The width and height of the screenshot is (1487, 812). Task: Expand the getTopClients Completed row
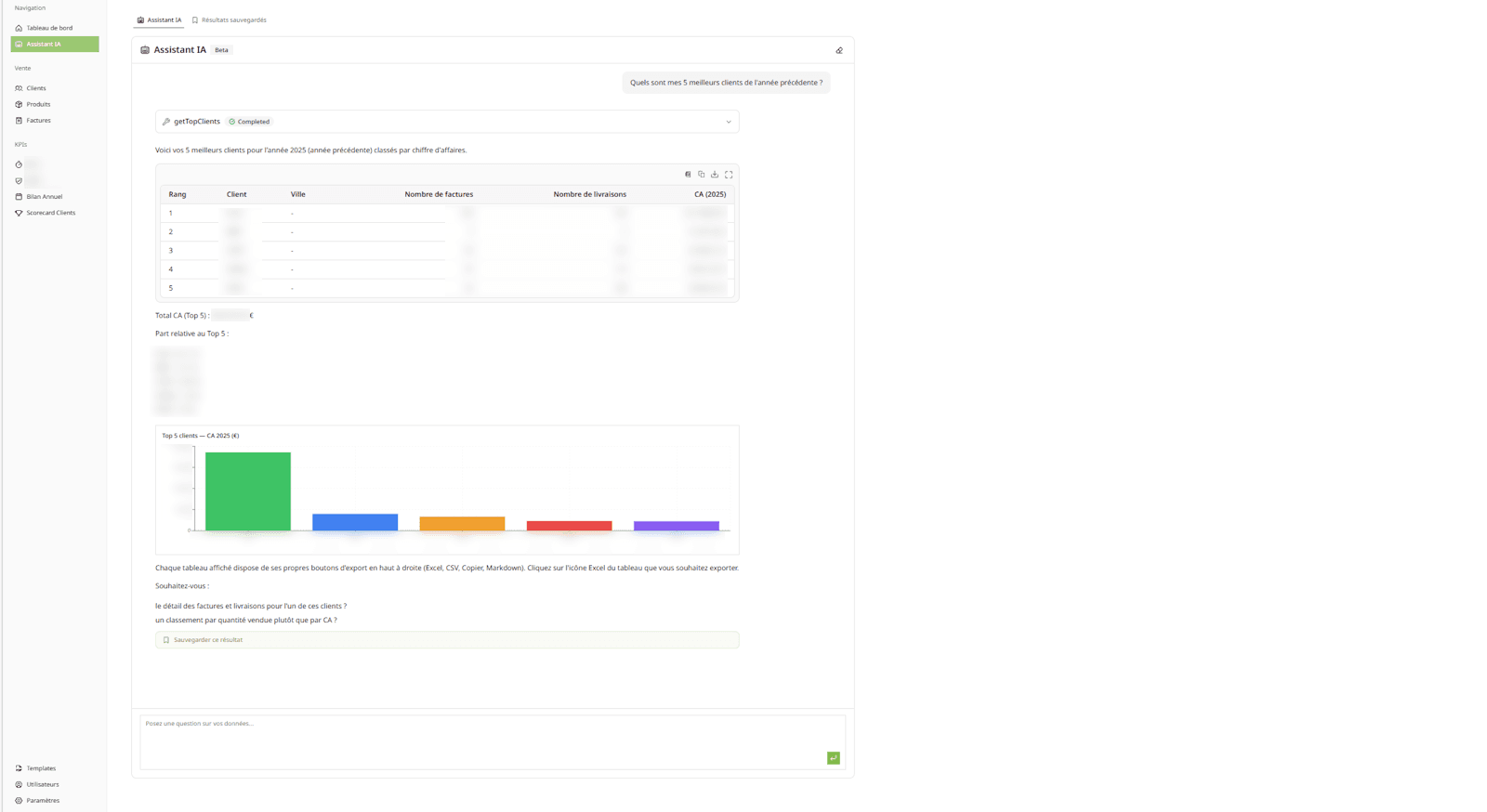tap(446, 122)
